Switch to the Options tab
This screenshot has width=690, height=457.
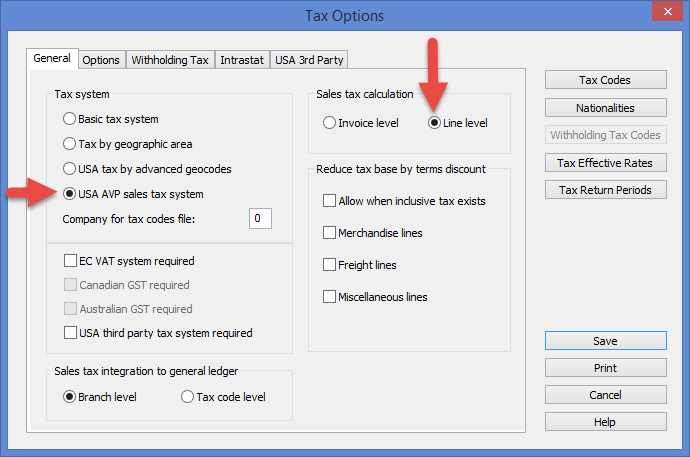[101, 60]
